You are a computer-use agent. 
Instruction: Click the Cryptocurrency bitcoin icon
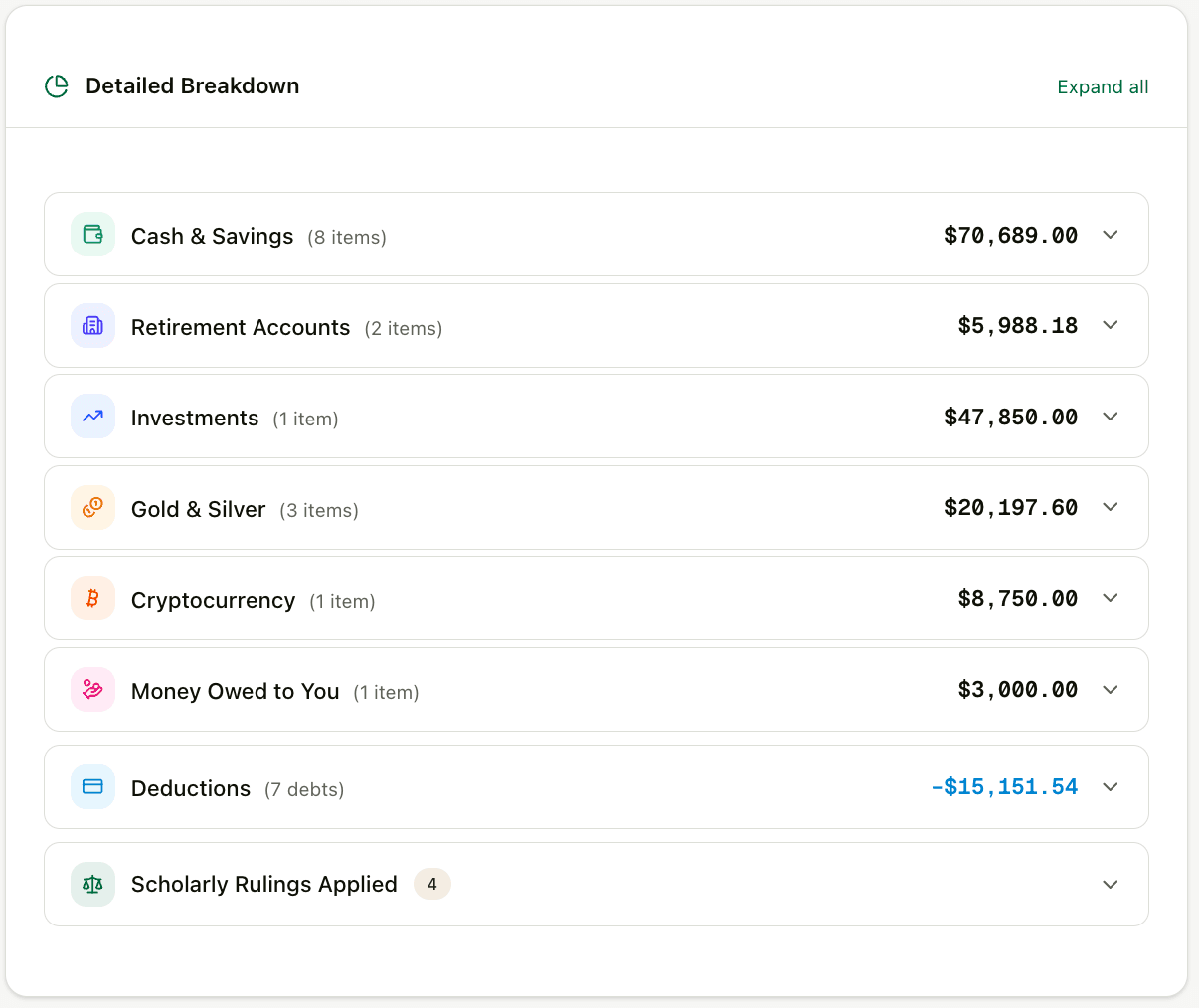pos(92,598)
